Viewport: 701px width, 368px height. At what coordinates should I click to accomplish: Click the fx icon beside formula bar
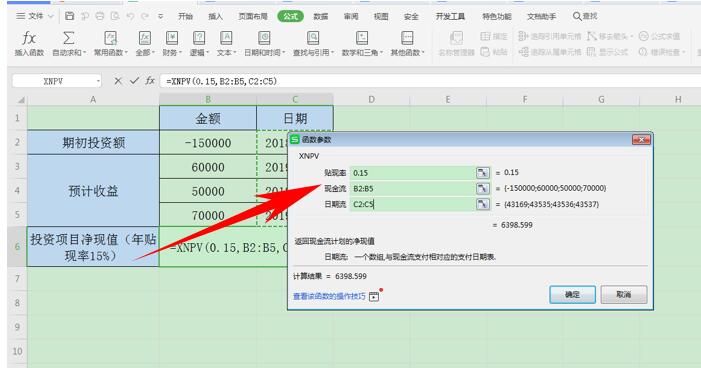tap(150, 81)
